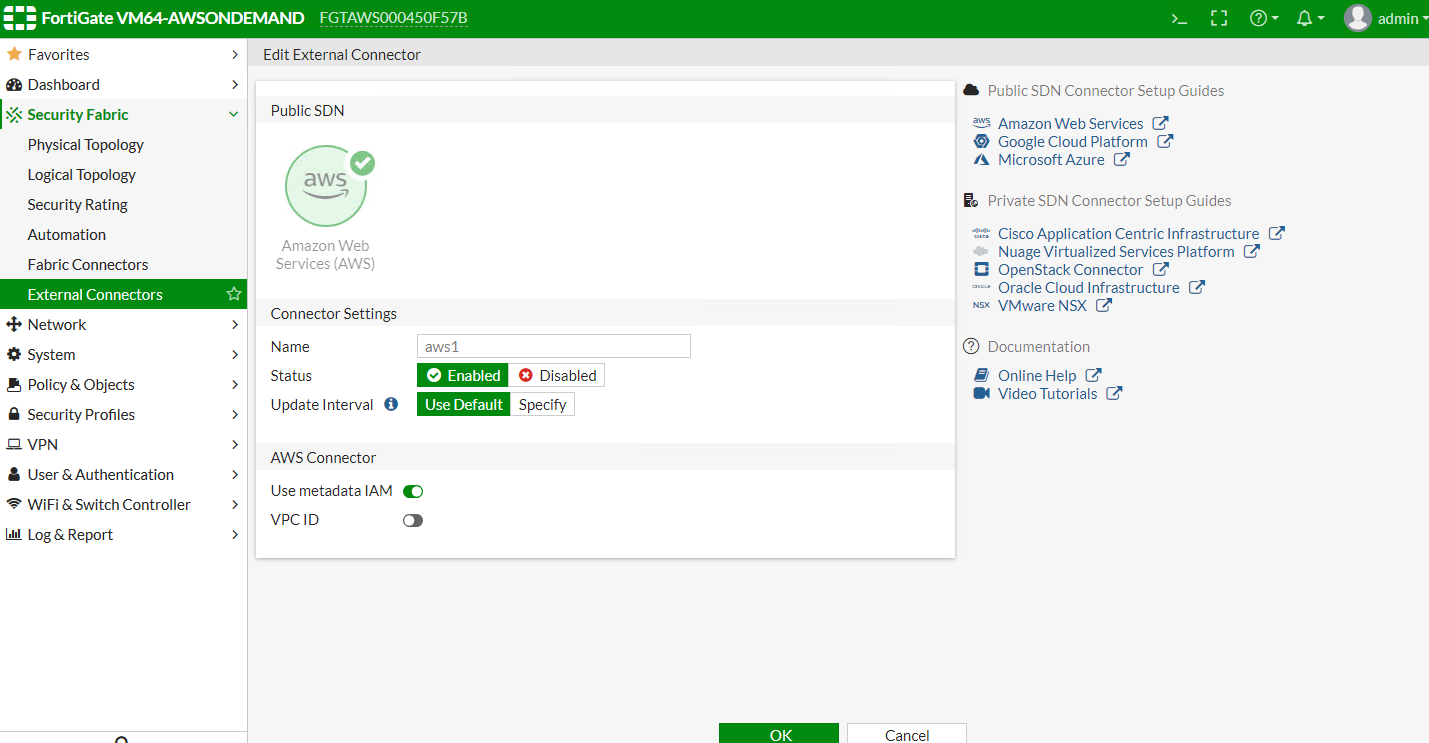1429x743 pixels.
Task: Open the Video Tutorials link
Action: click(1048, 393)
